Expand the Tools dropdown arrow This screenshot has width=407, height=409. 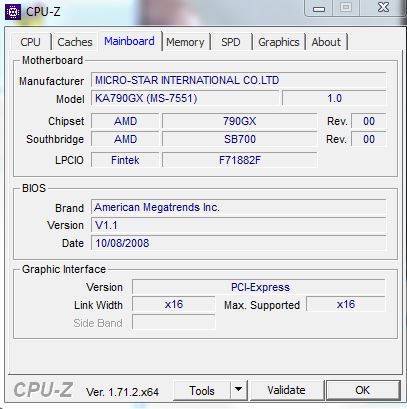point(238,390)
